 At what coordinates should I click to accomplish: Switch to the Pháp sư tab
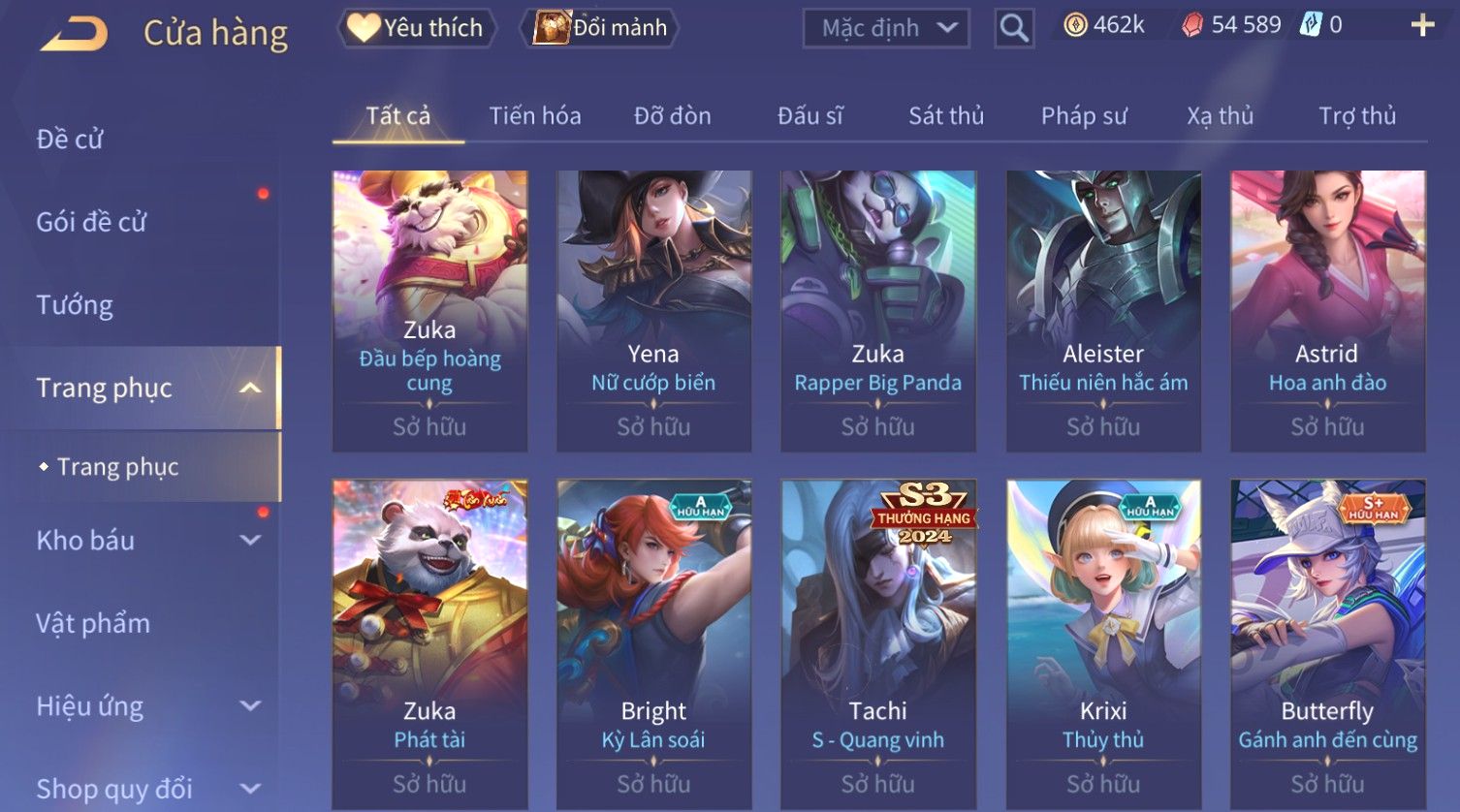click(1084, 116)
